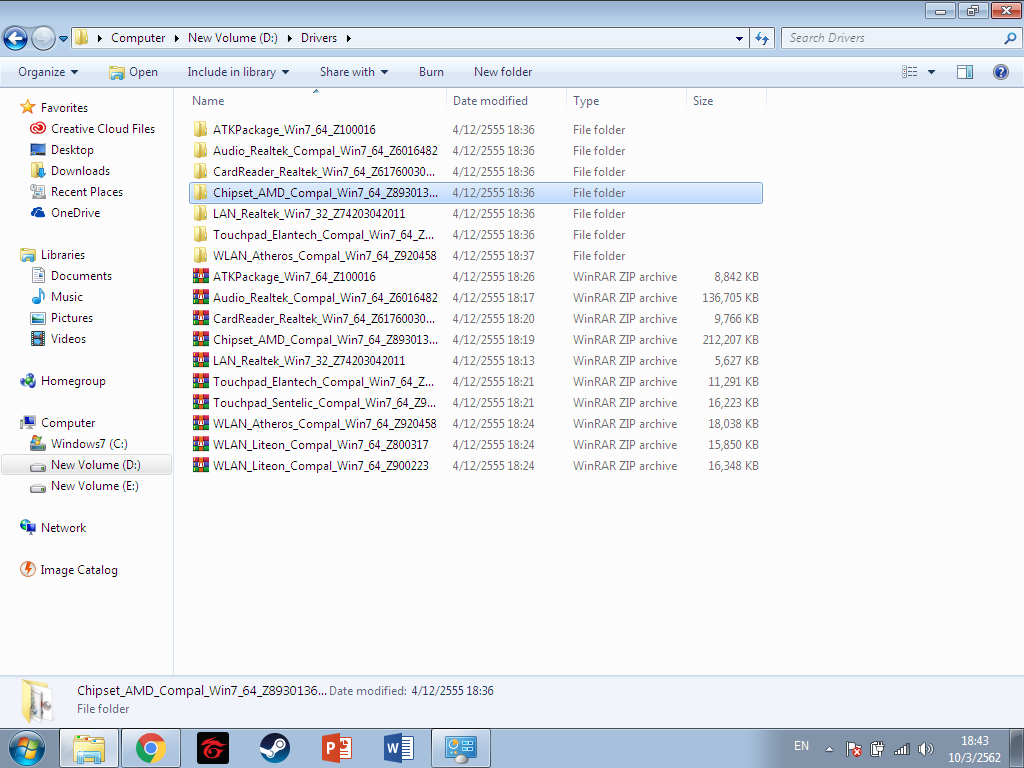Click the Windows Start button
The width and height of the screenshot is (1024, 768).
27,748
